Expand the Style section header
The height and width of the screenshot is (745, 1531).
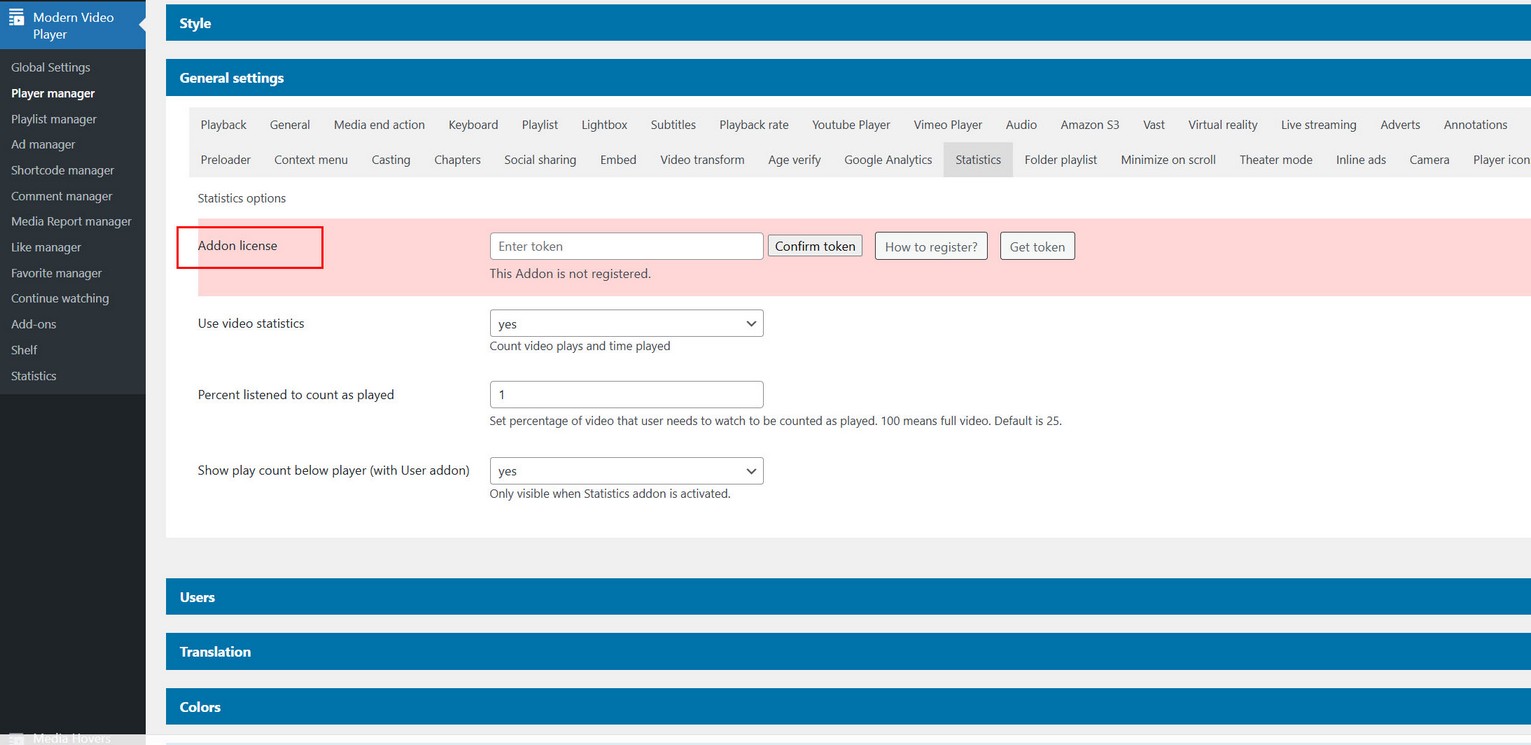(195, 23)
